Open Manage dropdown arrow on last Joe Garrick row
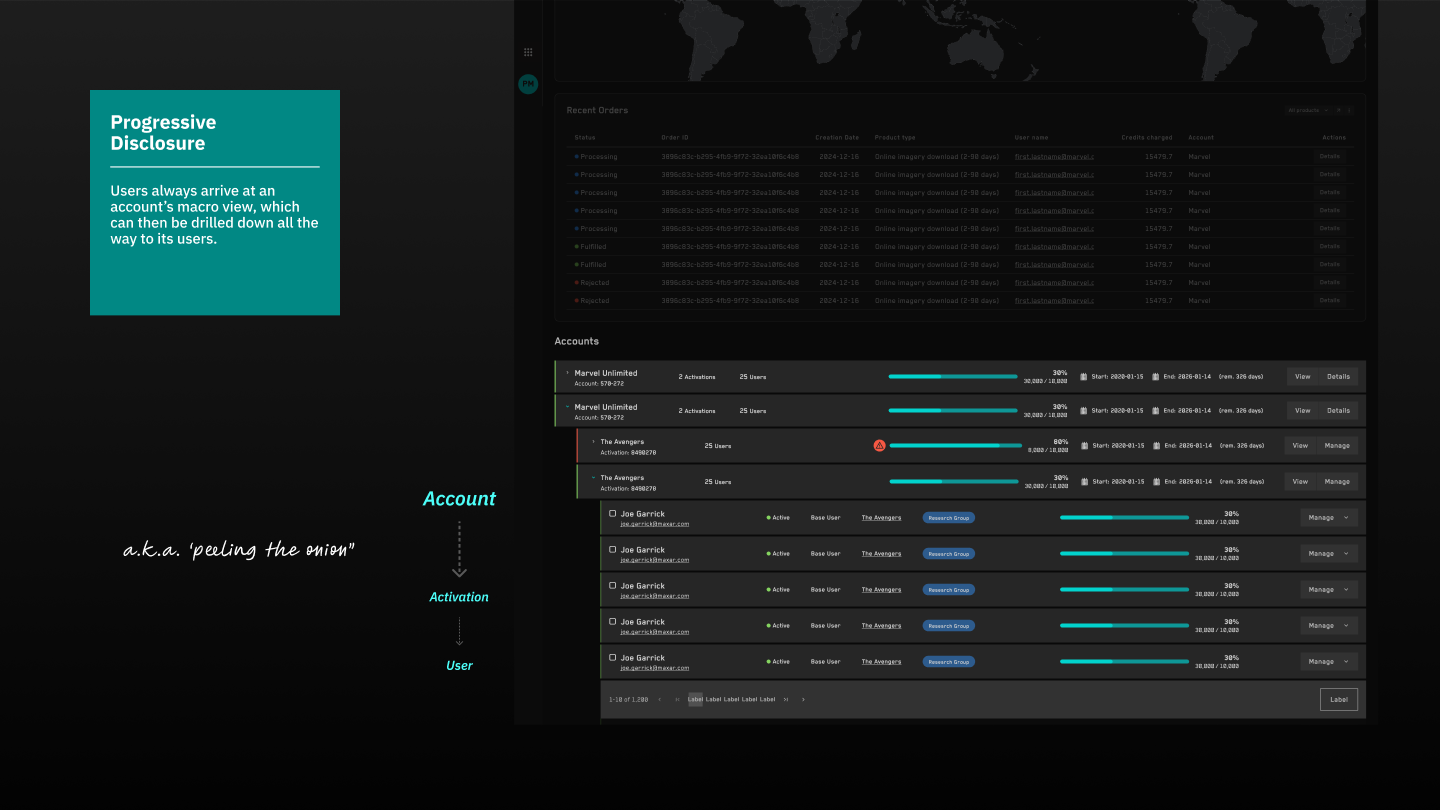The height and width of the screenshot is (810, 1440). [x=1346, y=662]
